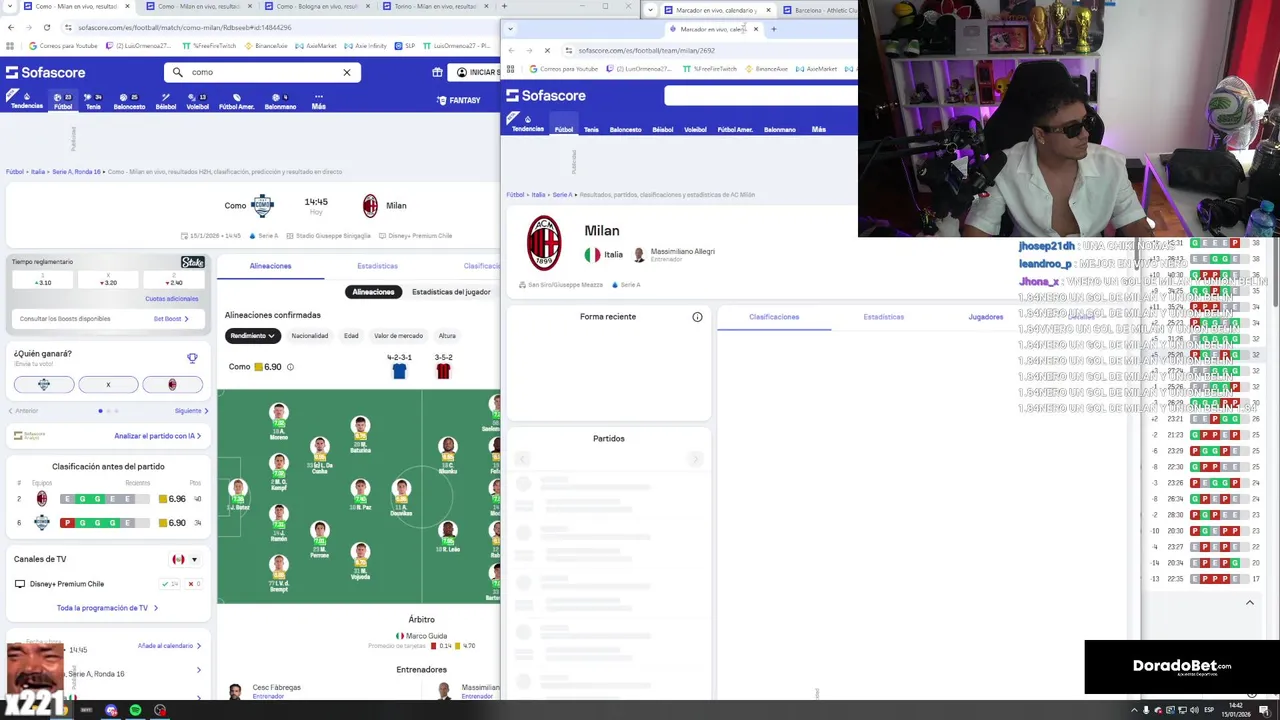Click the red 3-5-2 shirt icon
Viewport: 1280px width, 720px height.
coord(443,371)
